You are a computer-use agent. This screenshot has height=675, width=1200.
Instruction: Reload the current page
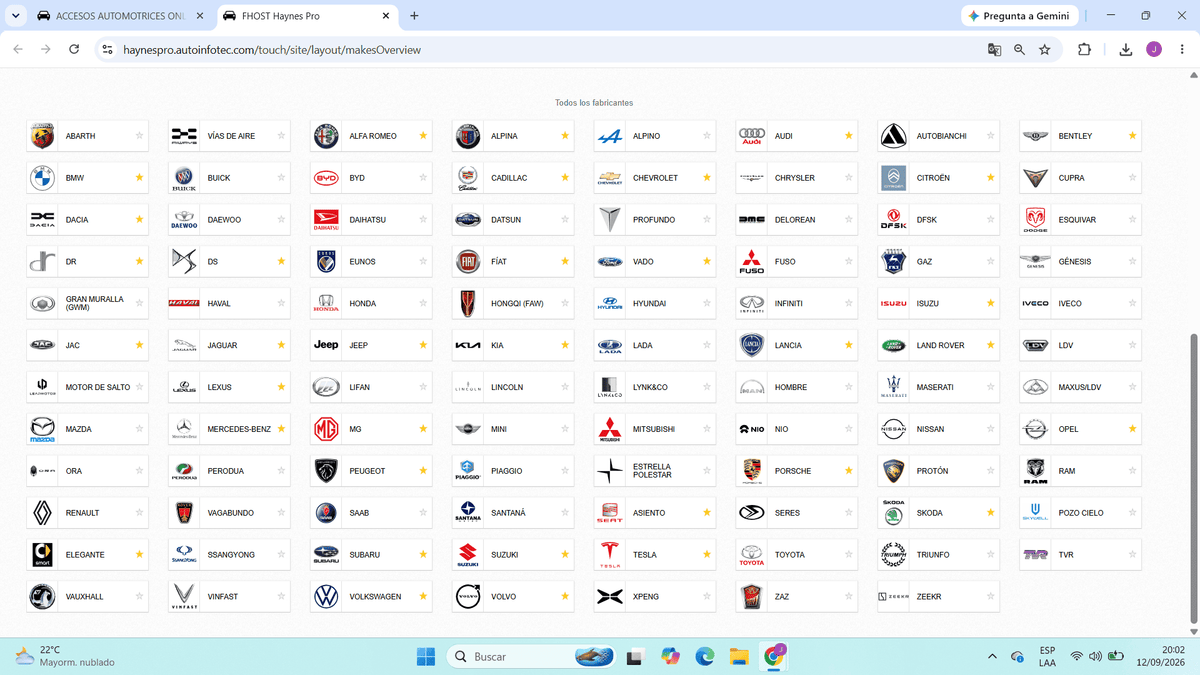(x=74, y=49)
